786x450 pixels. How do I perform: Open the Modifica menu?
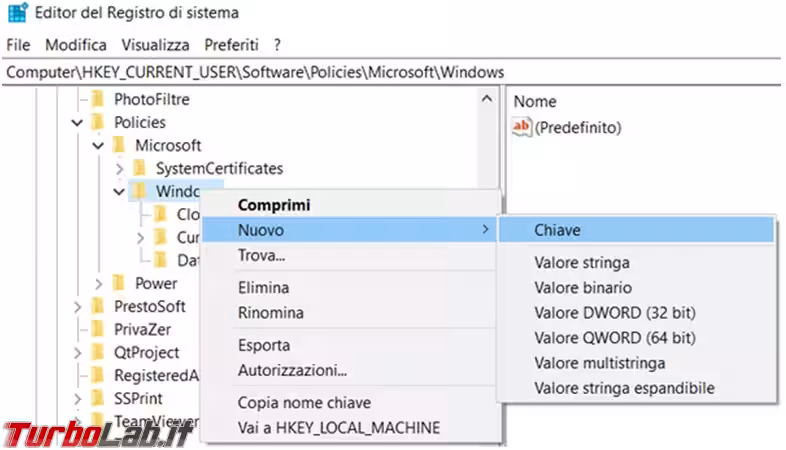click(76, 45)
